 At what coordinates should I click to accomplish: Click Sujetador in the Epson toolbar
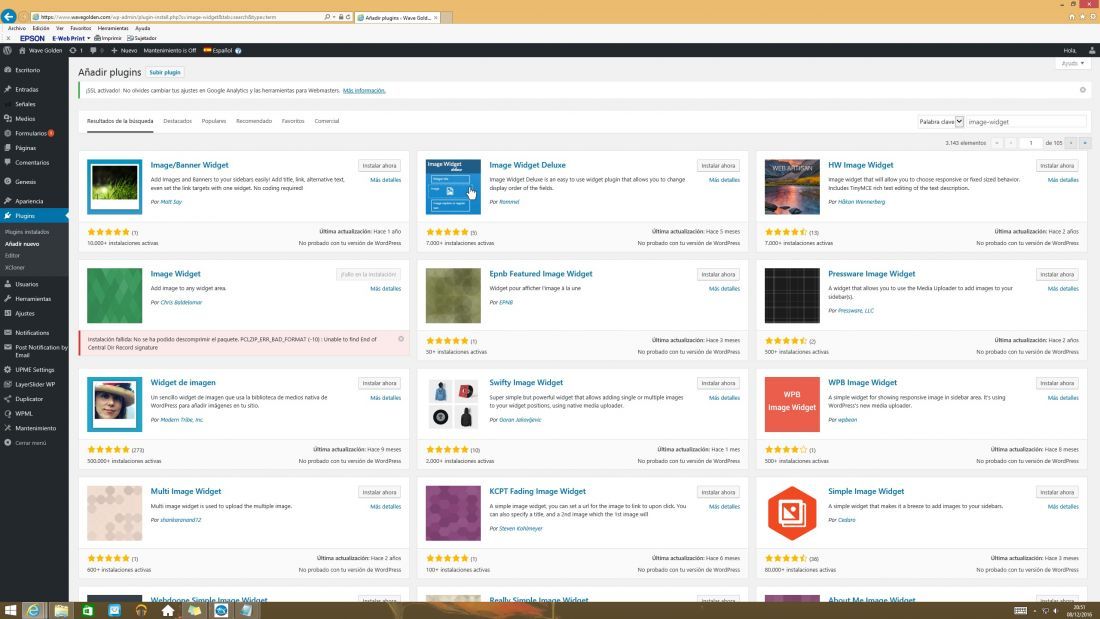point(142,38)
